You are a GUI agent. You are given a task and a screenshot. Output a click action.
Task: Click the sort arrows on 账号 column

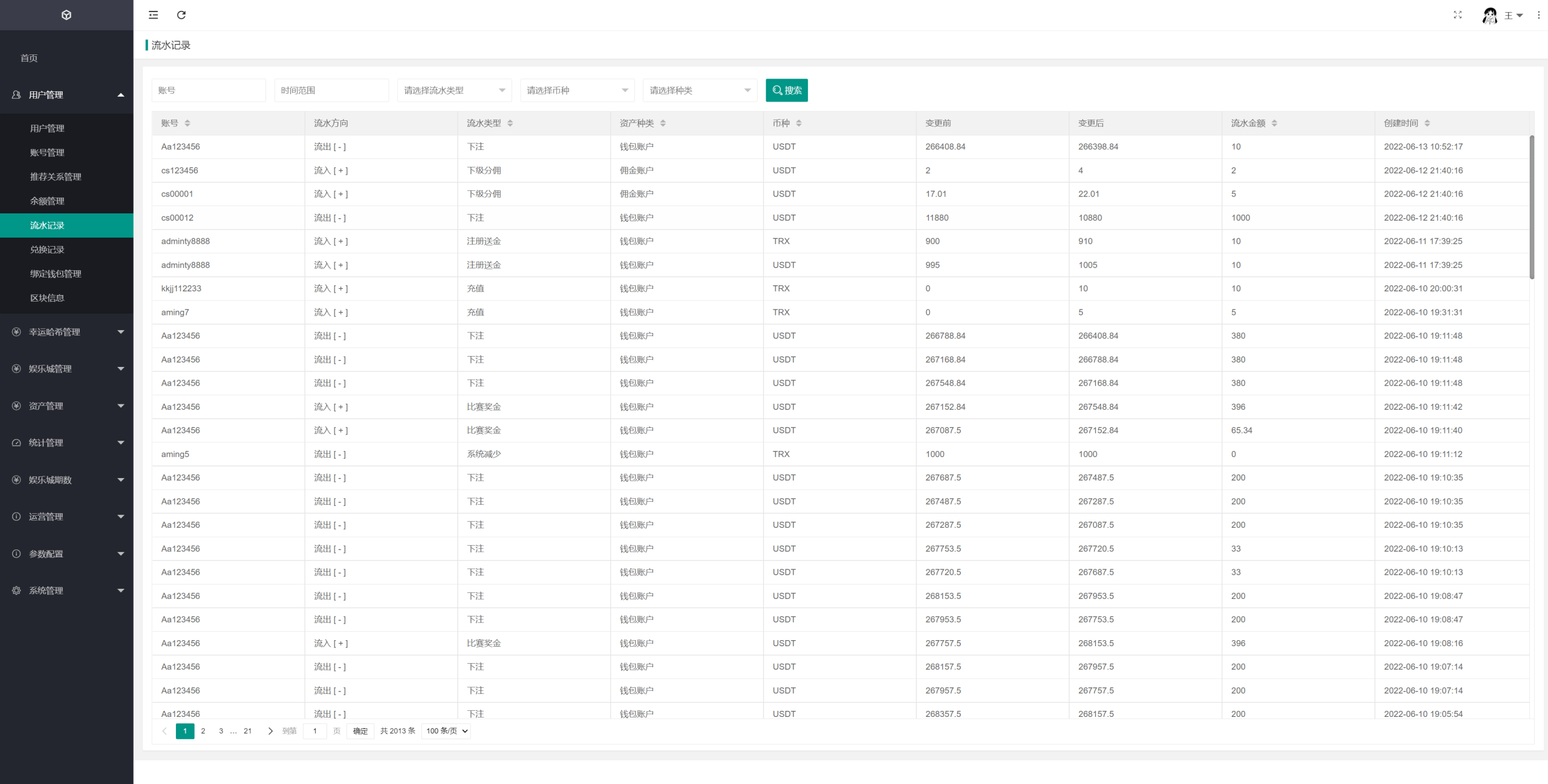[x=187, y=123]
